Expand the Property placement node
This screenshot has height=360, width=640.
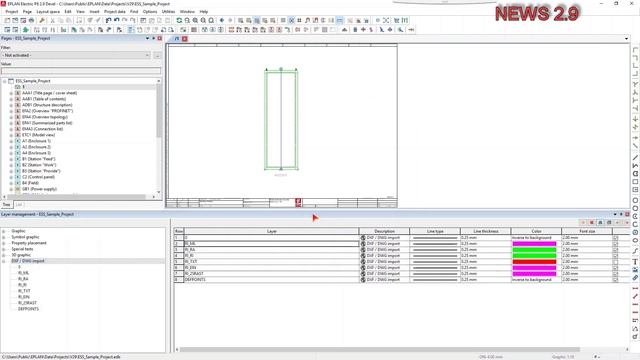[x=4, y=243]
